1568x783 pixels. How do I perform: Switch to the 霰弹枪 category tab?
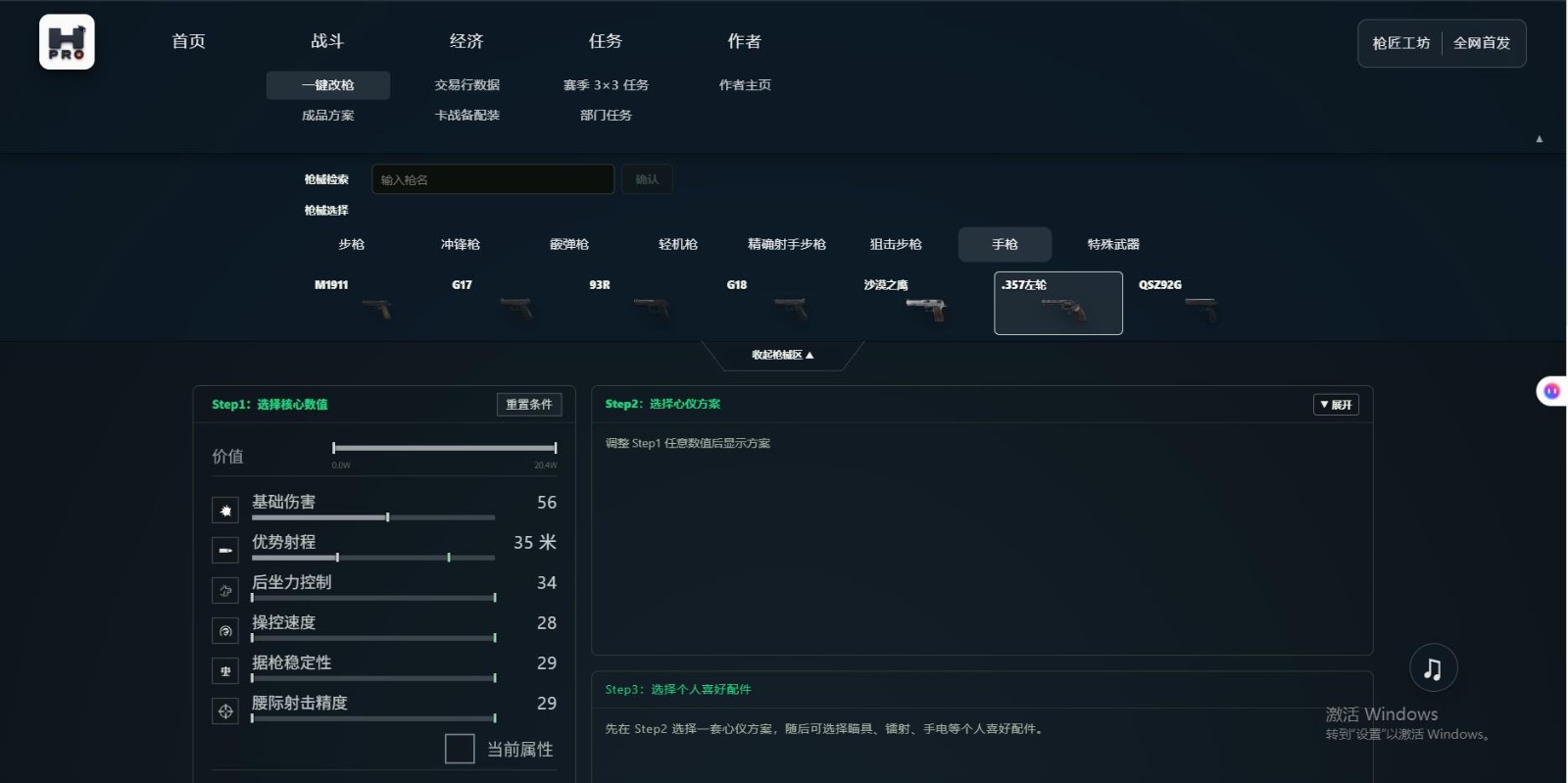[x=569, y=244]
